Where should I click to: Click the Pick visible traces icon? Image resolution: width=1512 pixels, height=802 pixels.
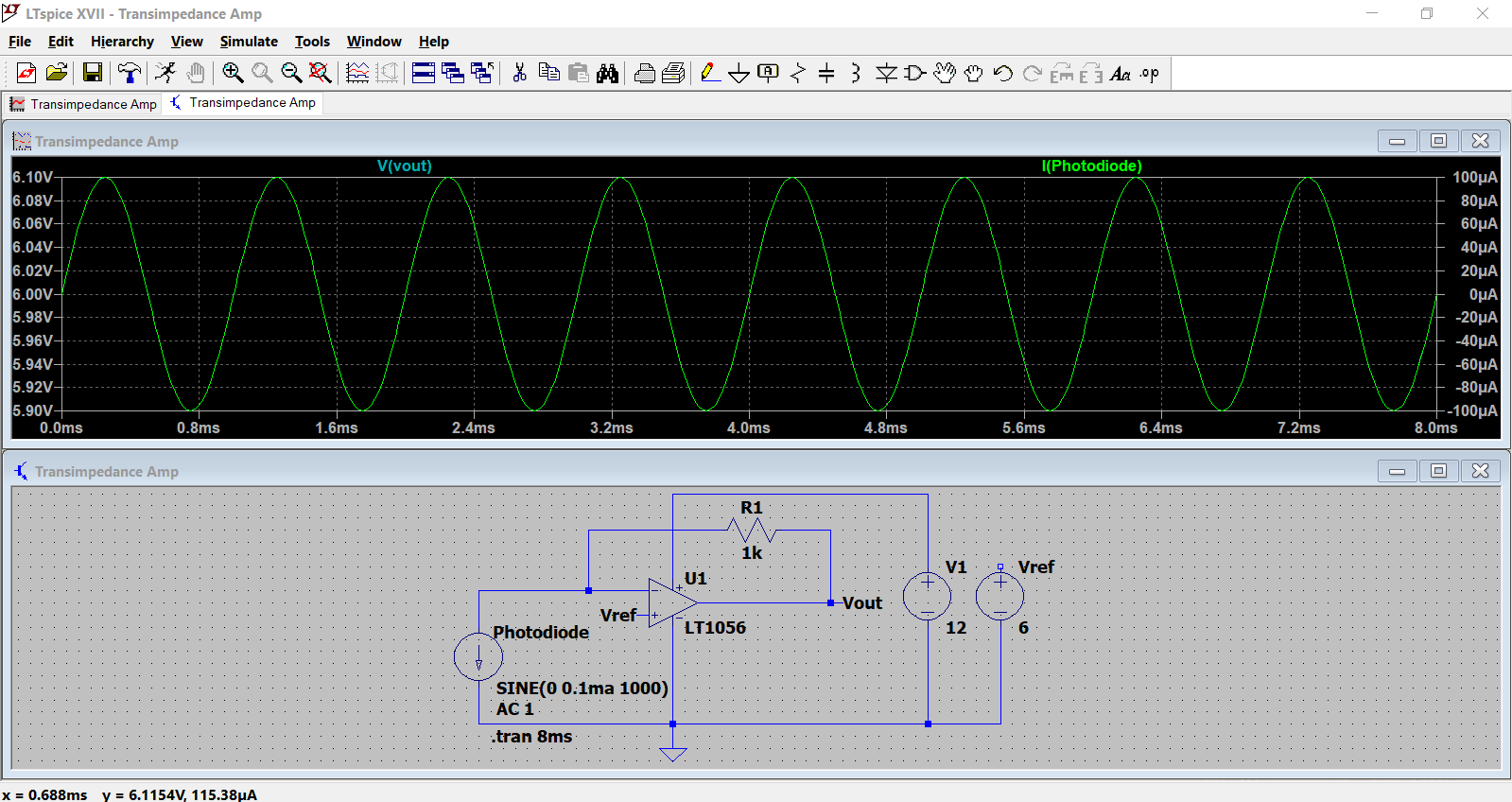click(357, 73)
